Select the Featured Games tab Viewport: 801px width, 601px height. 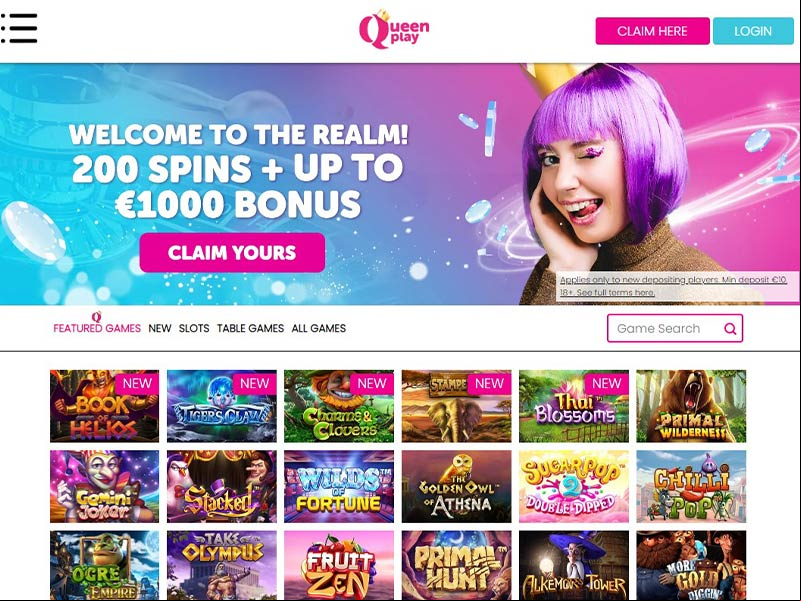97,328
